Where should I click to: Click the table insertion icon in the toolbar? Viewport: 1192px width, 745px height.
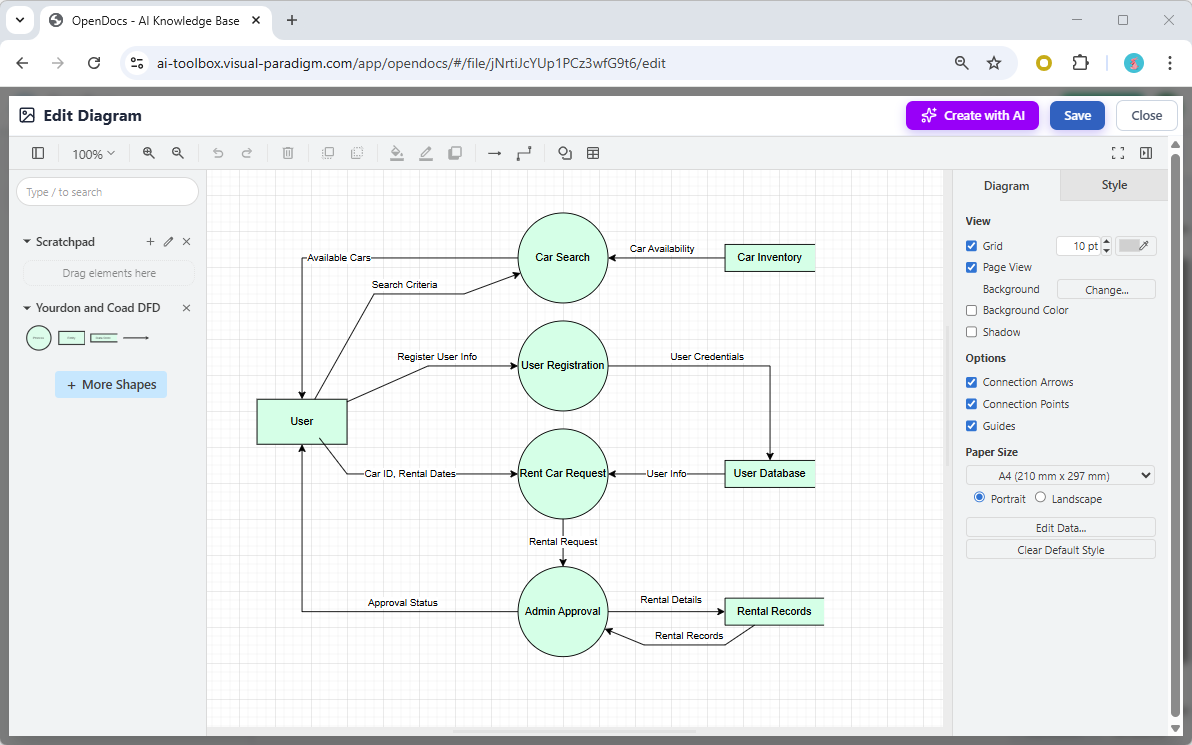pyautogui.click(x=594, y=153)
